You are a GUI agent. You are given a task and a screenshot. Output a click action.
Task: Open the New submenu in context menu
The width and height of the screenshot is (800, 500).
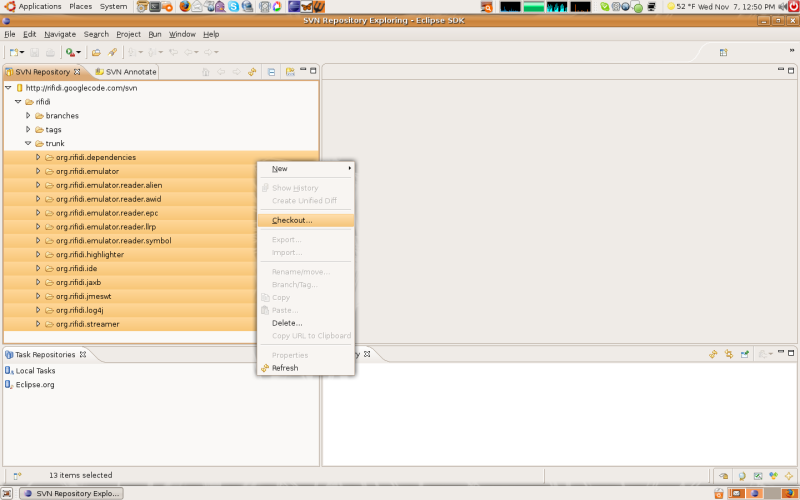[x=306, y=169]
